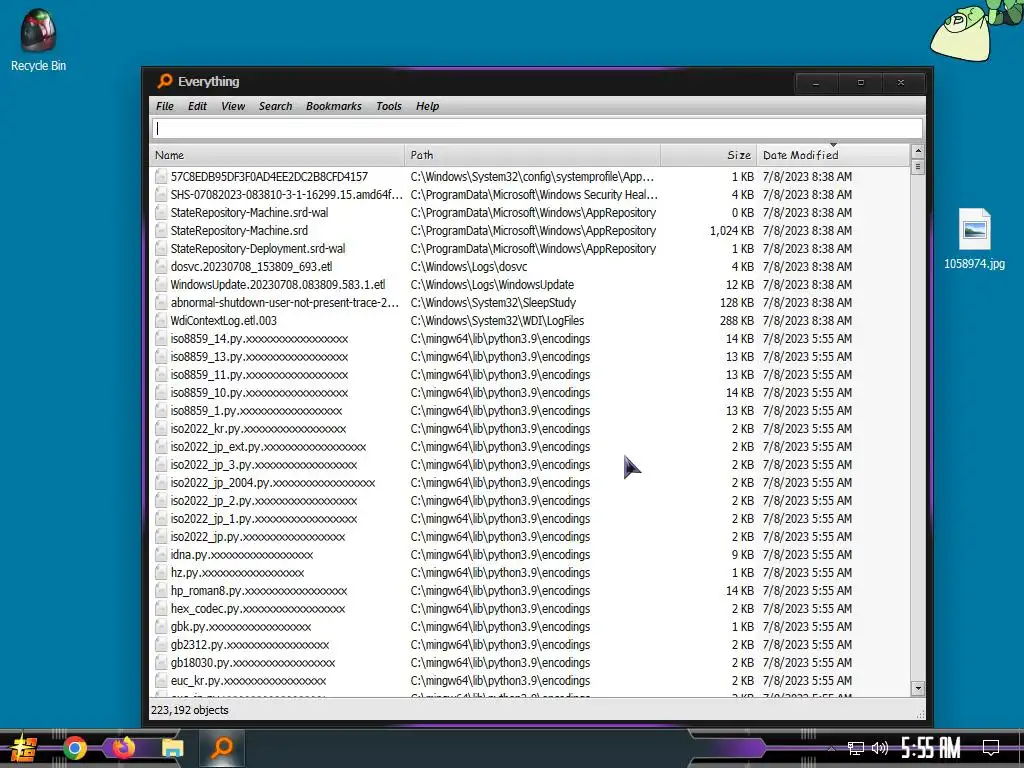Screen dimensions: 1024x768
Task: Launch Firefox from the taskbar
Action: 123,747
